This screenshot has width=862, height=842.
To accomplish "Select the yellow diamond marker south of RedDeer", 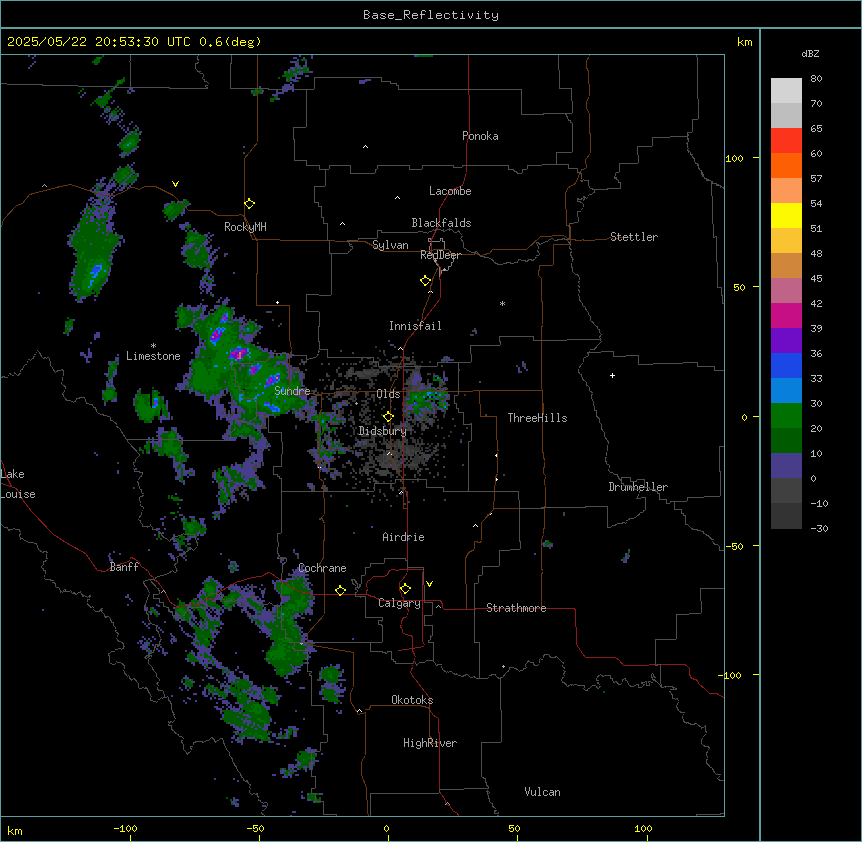I will [426, 281].
